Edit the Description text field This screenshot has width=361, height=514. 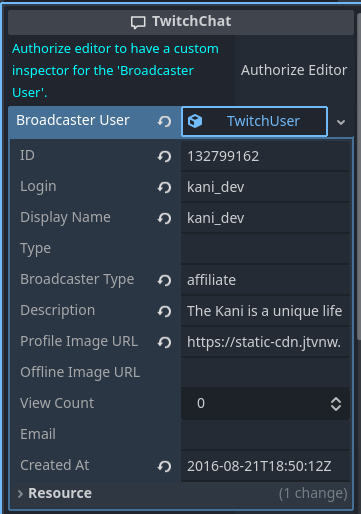click(x=266, y=311)
